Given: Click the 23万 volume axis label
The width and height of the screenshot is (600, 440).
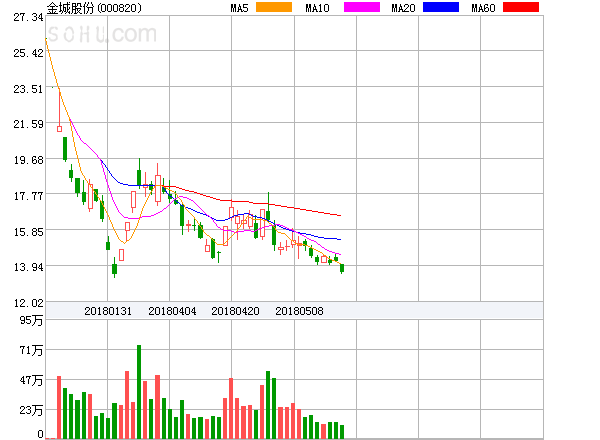Looking at the screenshot, I should [31, 410].
